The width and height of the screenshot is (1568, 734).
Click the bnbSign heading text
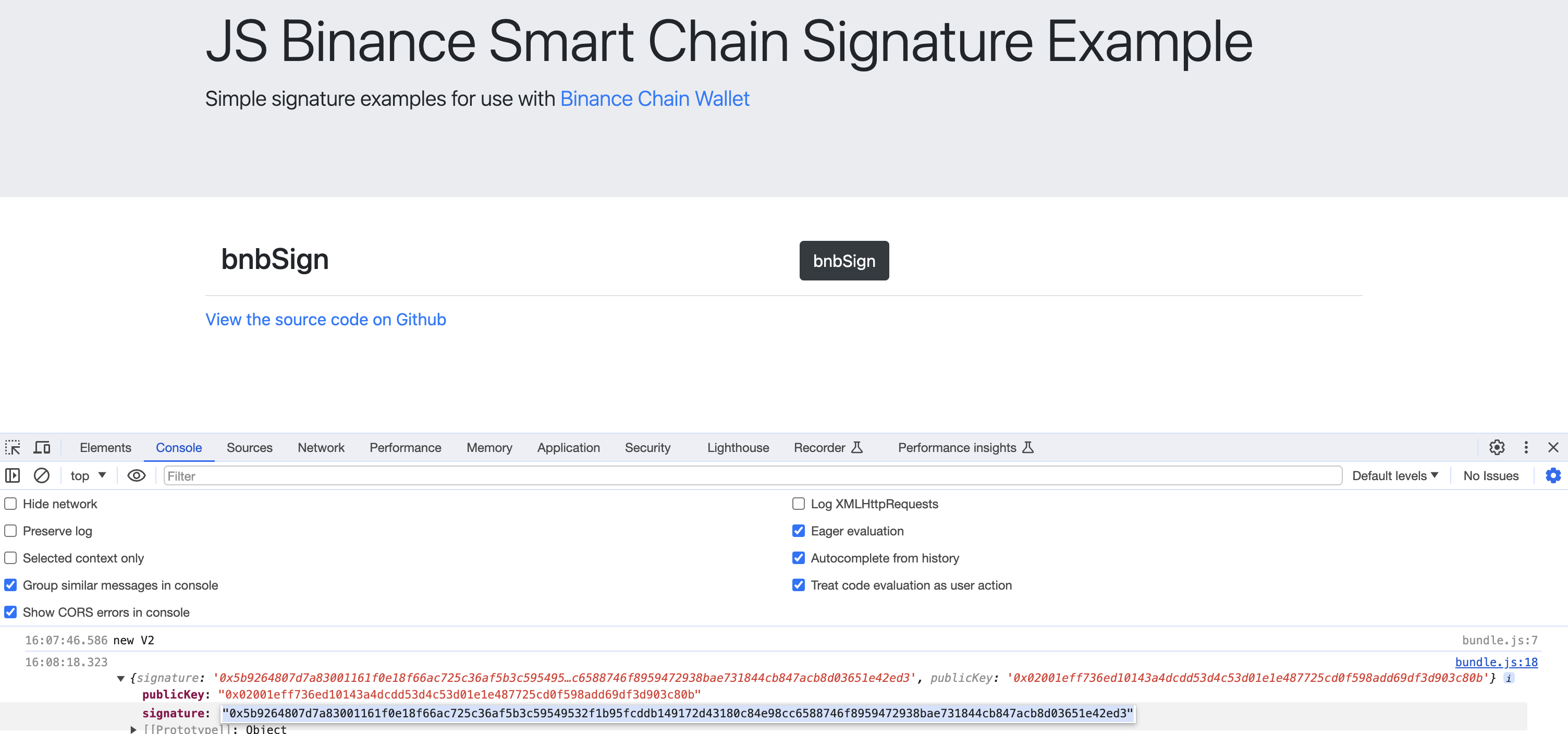click(x=275, y=259)
